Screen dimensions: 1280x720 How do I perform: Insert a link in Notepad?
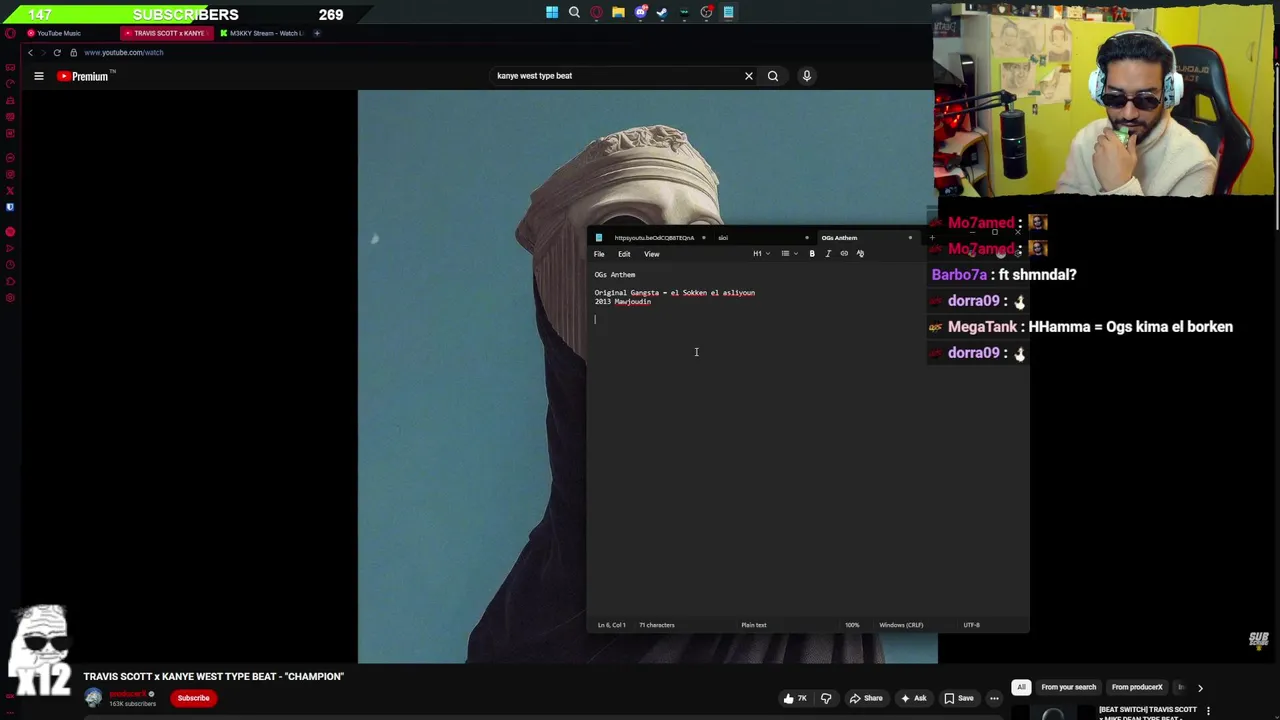(x=844, y=254)
